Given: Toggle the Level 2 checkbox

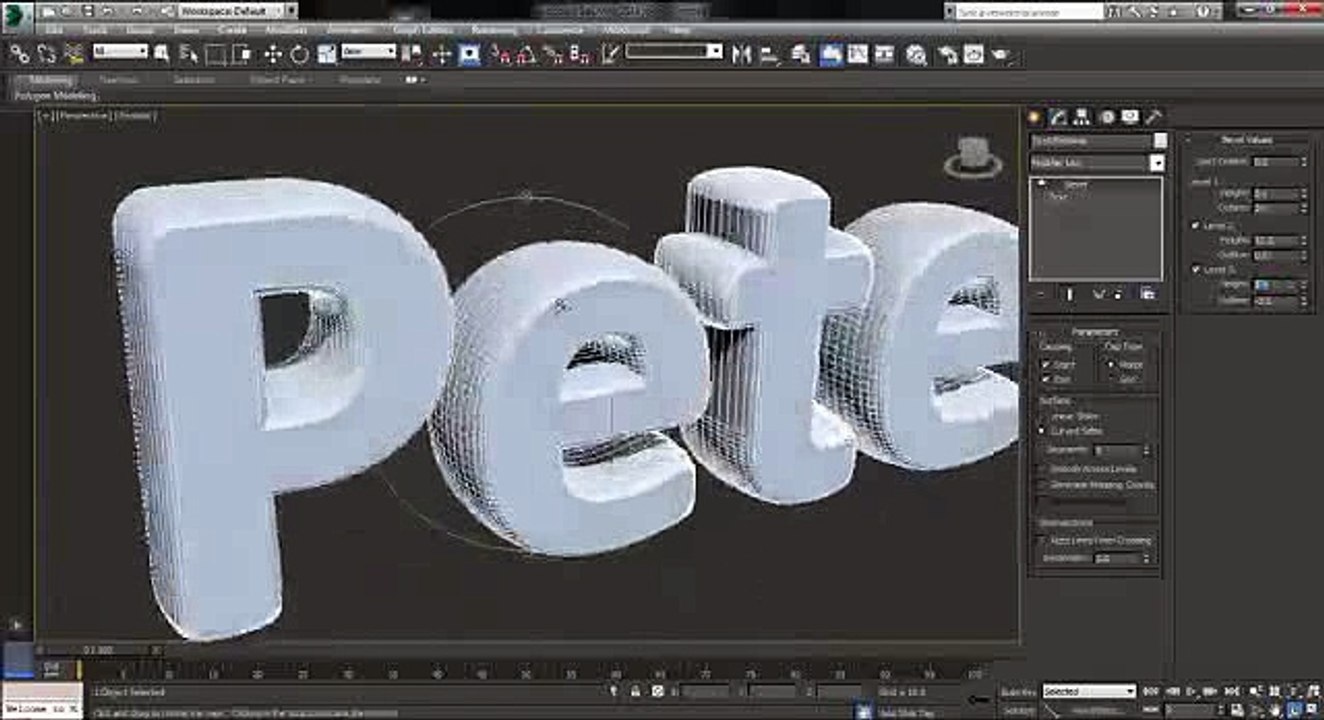Looking at the screenshot, I should point(1195,226).
